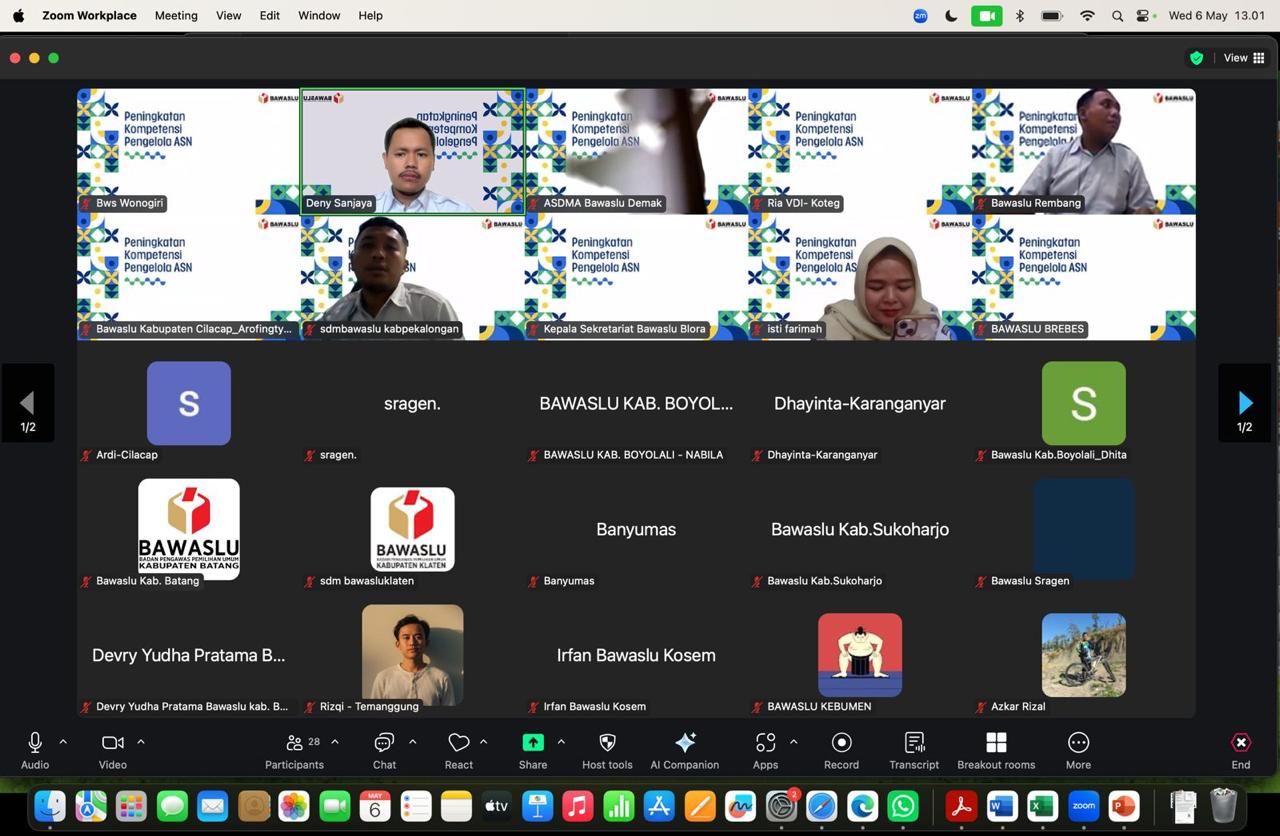The width and height of the screenshot is (1280, 836).
Task: Open PowerPoint from the Dock
Action: click(x=1125, y=806)
